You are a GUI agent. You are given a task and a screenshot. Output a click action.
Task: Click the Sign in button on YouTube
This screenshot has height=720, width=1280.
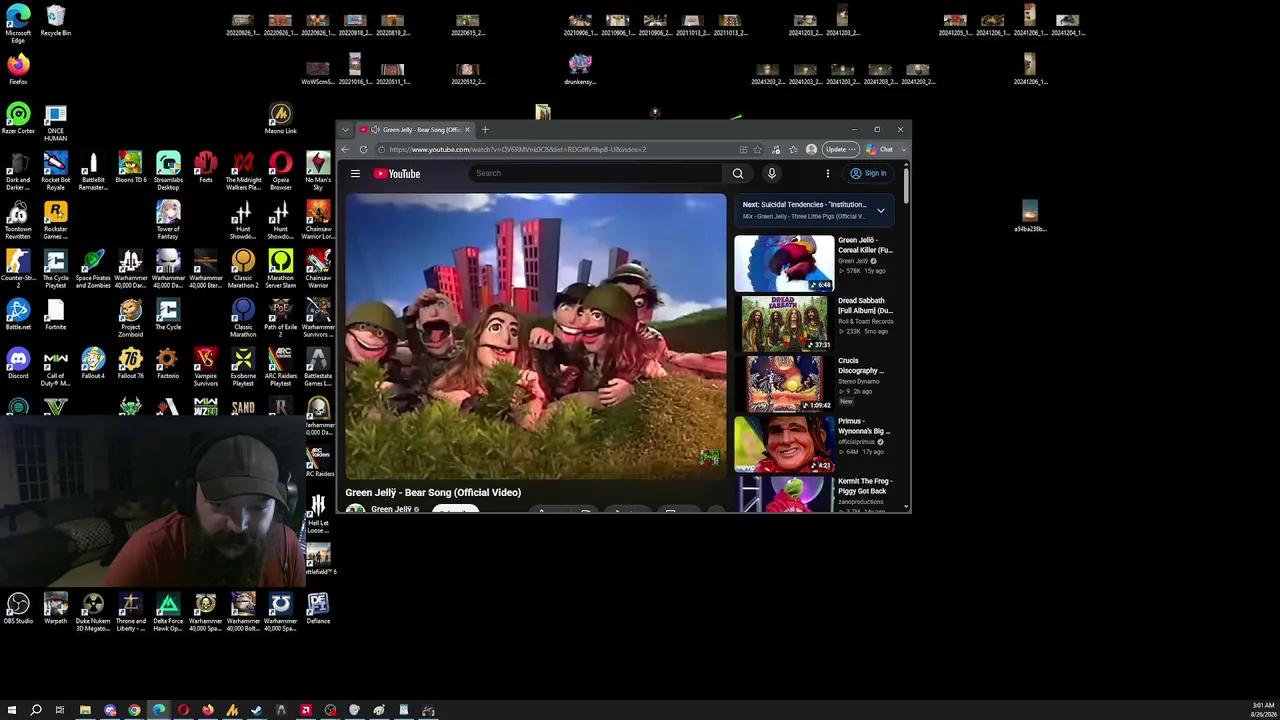[868, 174]
